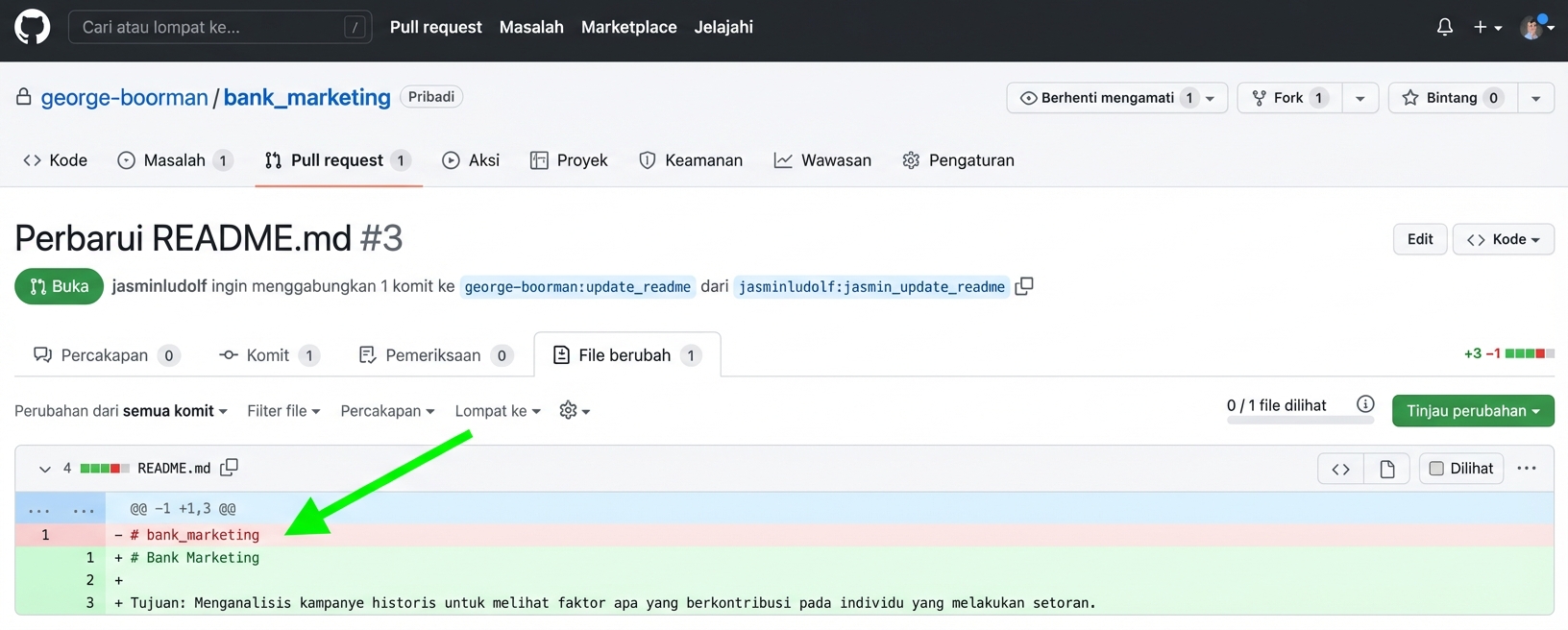The image size is (1568, 630).
Task: Open Jelajahi in top navigation
Action: point(723,27)
